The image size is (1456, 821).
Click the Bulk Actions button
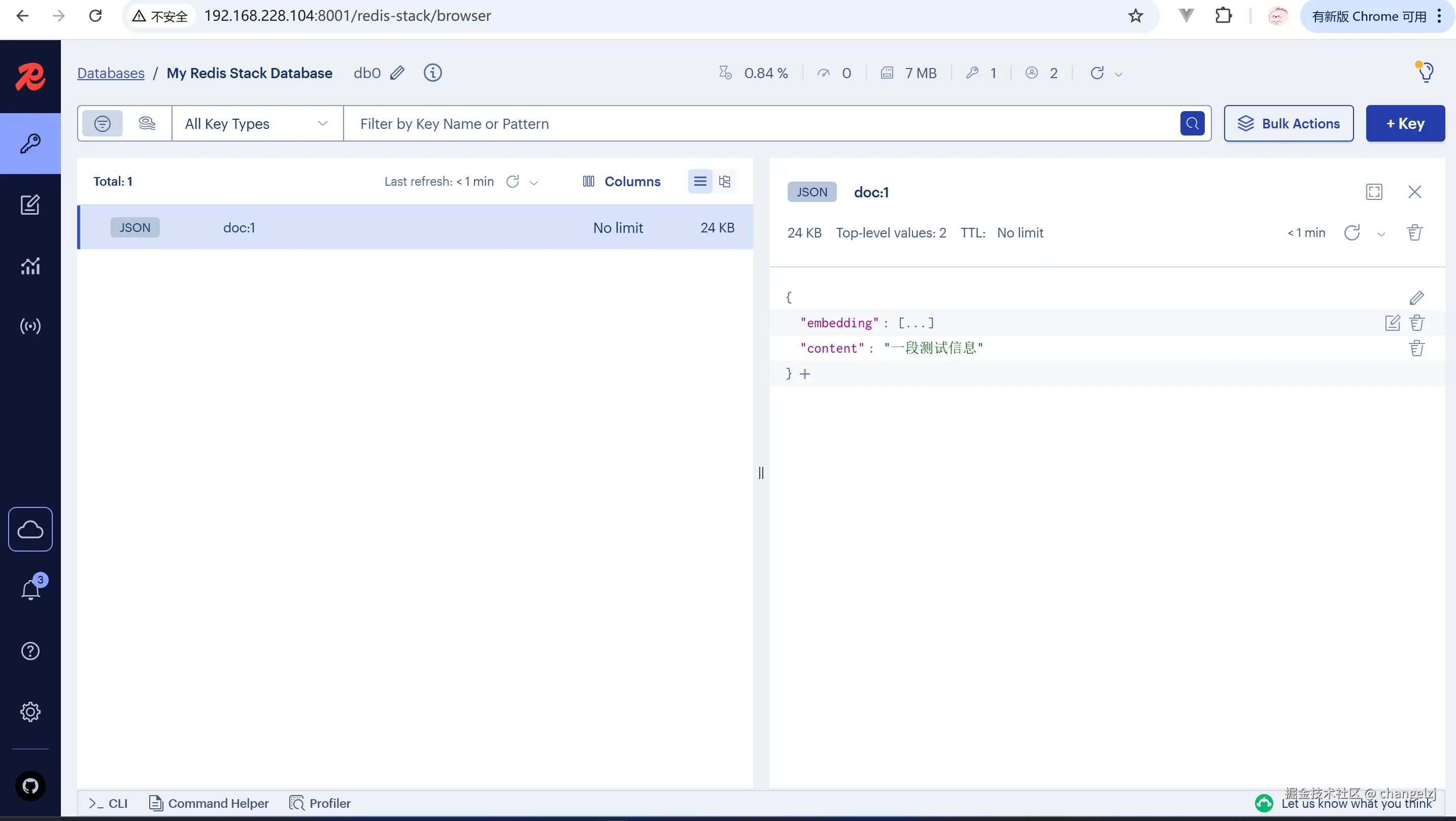click(1288, 123)
